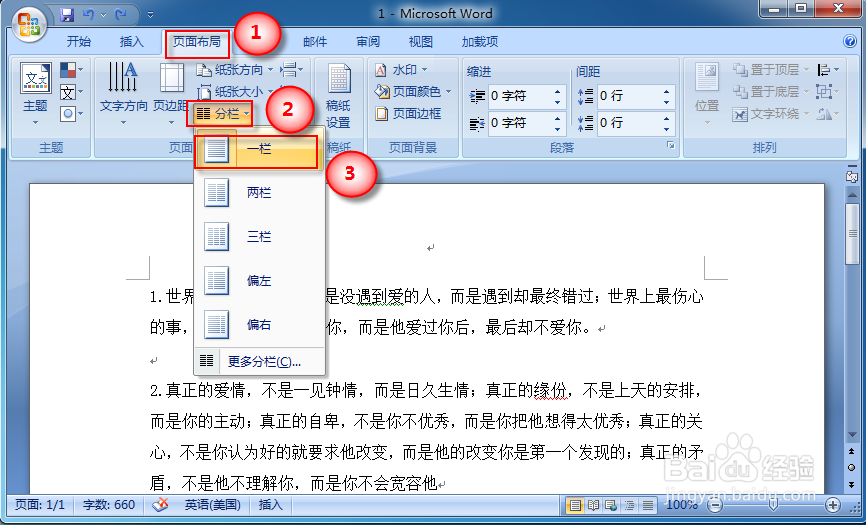Open the 主题 themes gallery button
866x525 pixels.
35,93
